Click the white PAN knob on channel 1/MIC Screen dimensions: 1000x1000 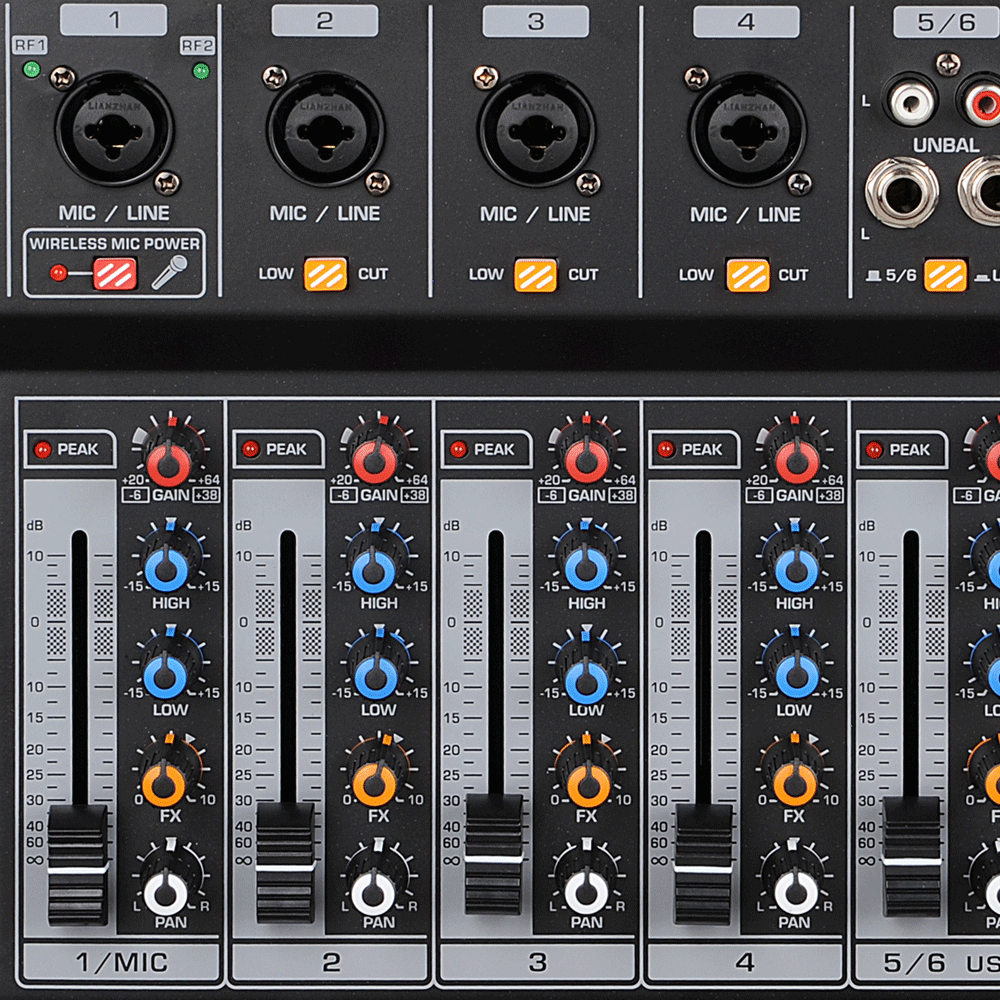[166, 892]
